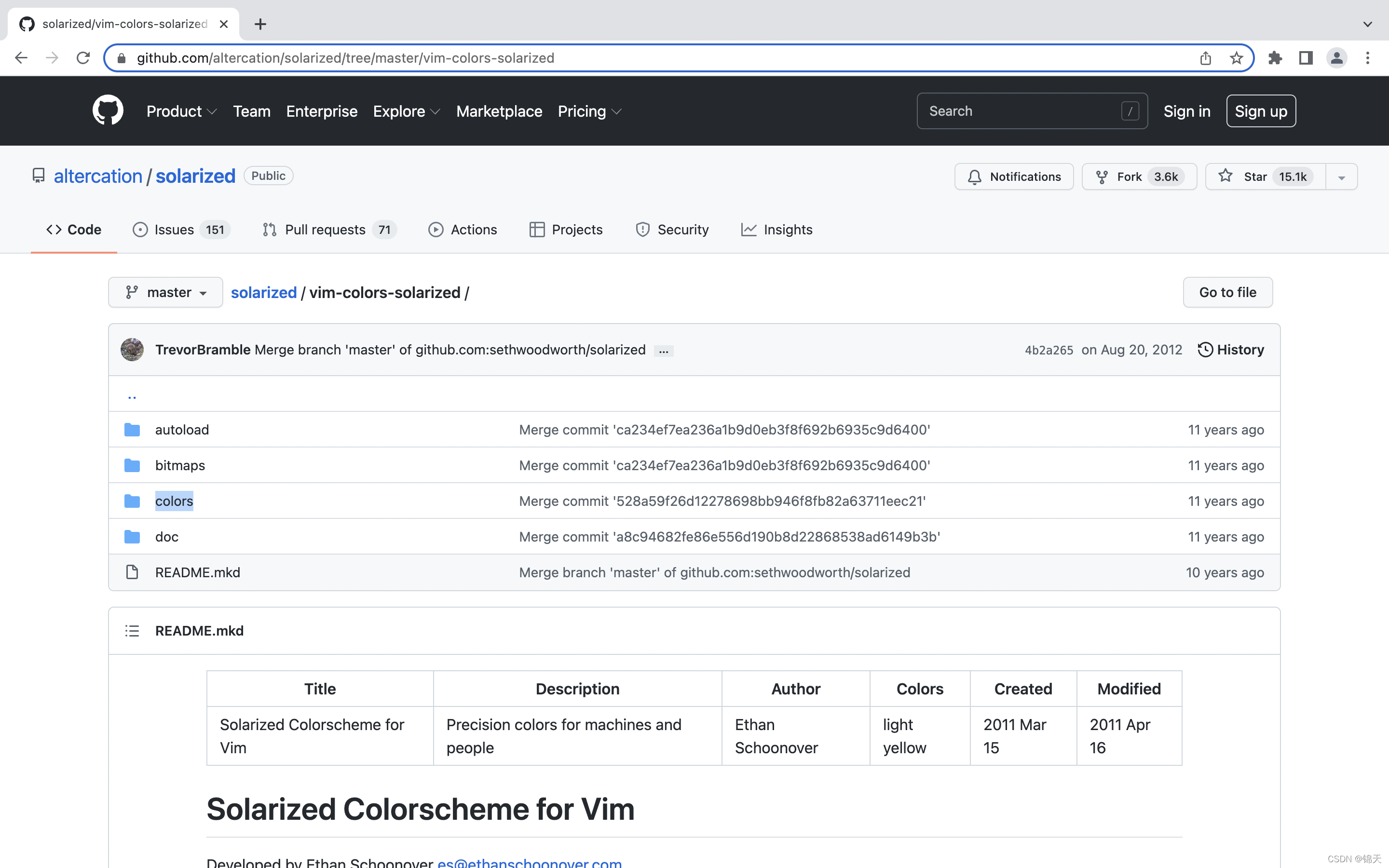
Task: Open new browser tab with plus icon
Action: (260, 24)
